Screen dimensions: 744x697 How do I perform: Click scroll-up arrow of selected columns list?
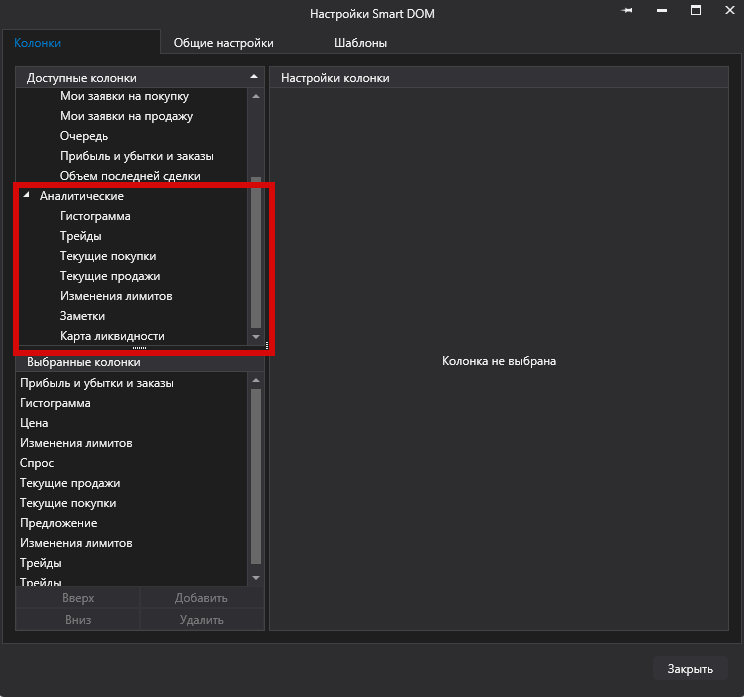click(256, 380)
